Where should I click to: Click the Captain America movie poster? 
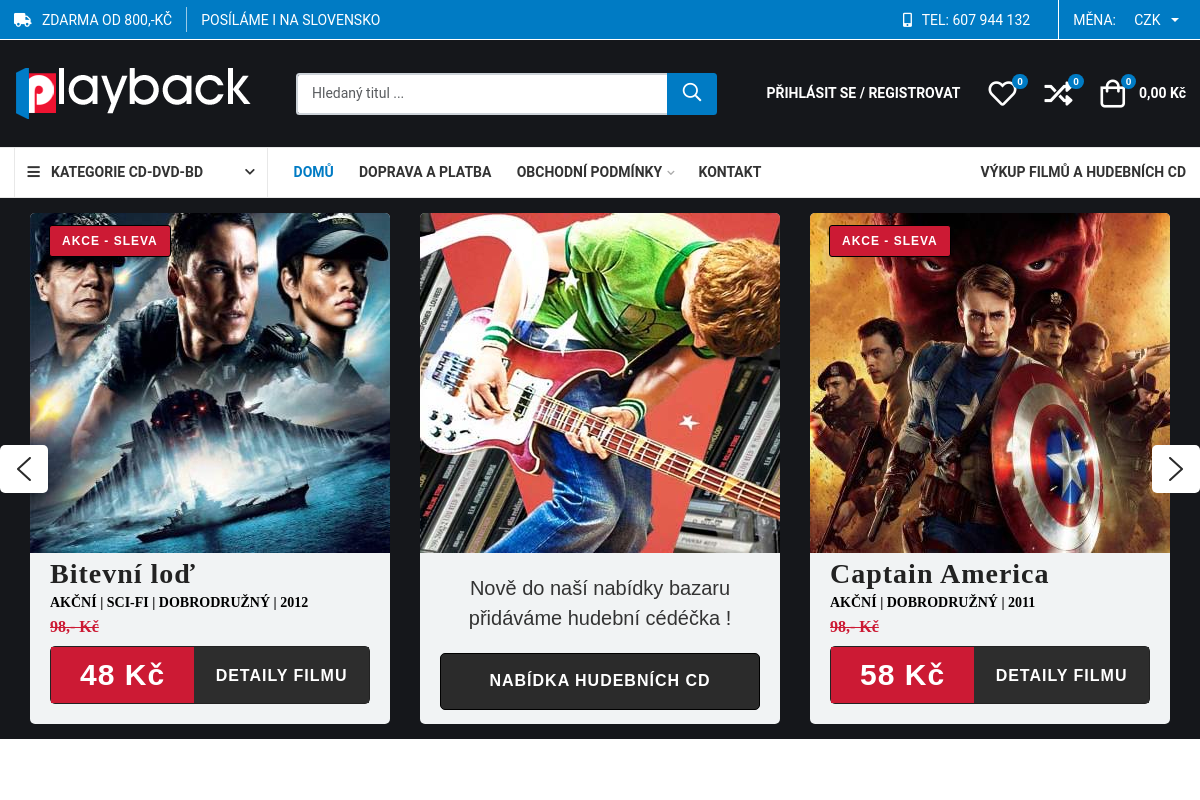click(990, 383)
